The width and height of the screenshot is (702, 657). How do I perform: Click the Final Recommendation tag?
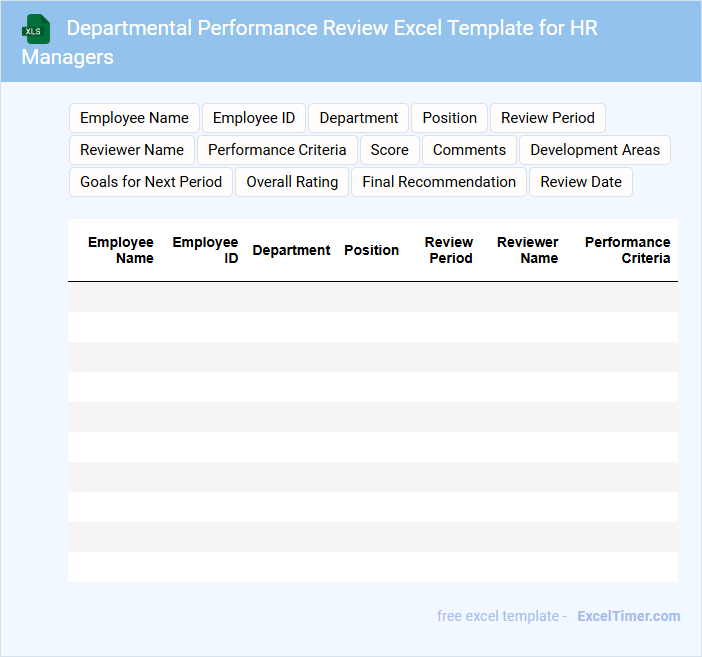(x=439, y=182)
